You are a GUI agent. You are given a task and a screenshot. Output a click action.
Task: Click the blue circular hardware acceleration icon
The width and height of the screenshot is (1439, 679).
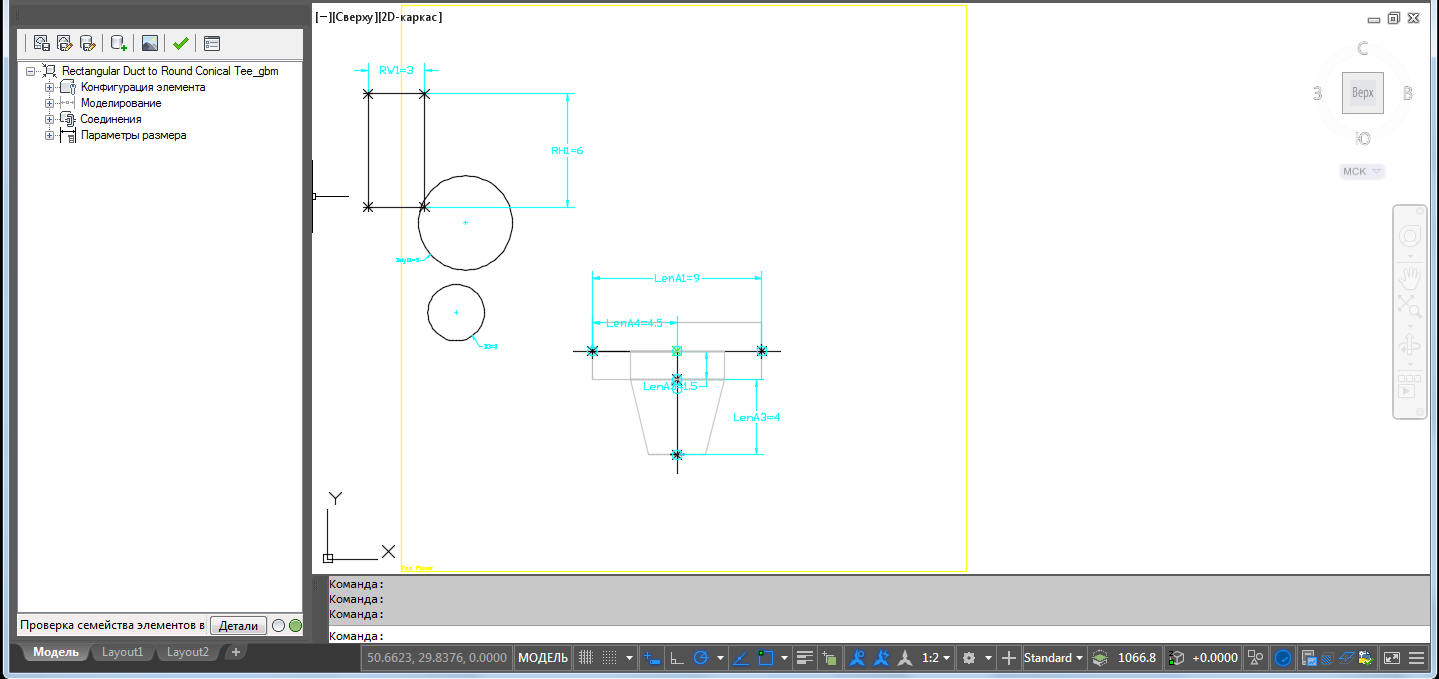1283,658
